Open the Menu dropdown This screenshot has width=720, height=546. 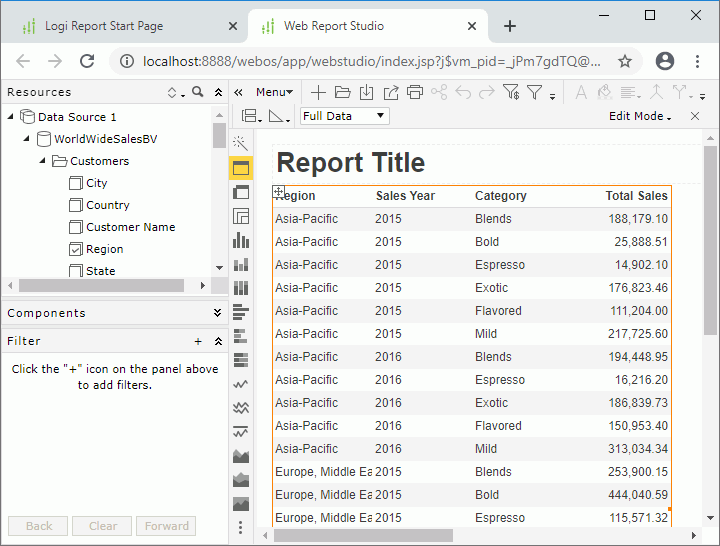pyautogui.click(x=274, y=92)
